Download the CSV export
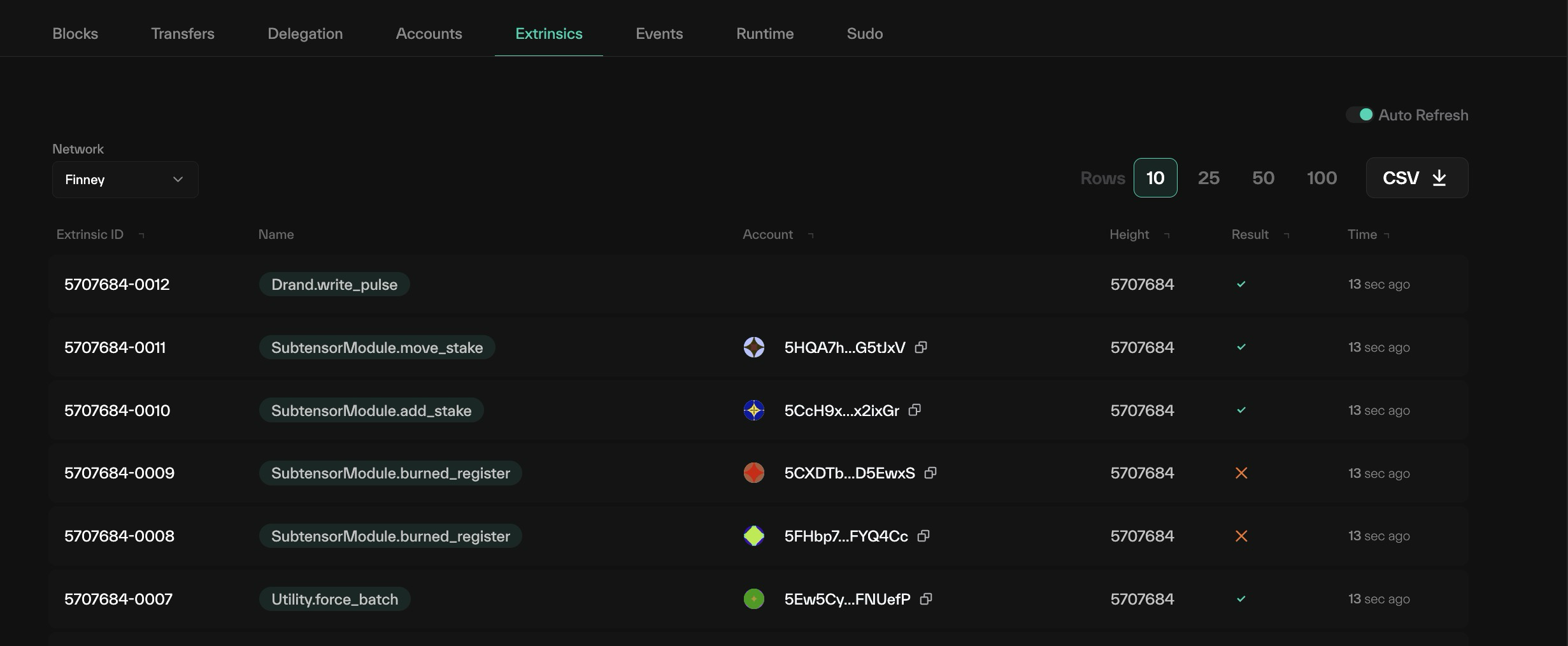1568x646 pixels. (1417, 178)
